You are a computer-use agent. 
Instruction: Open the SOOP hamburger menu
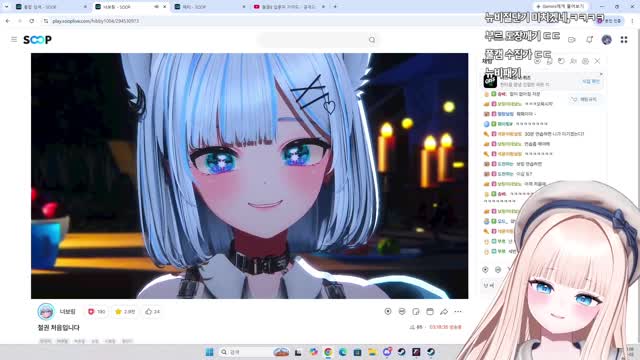(14, 40)
